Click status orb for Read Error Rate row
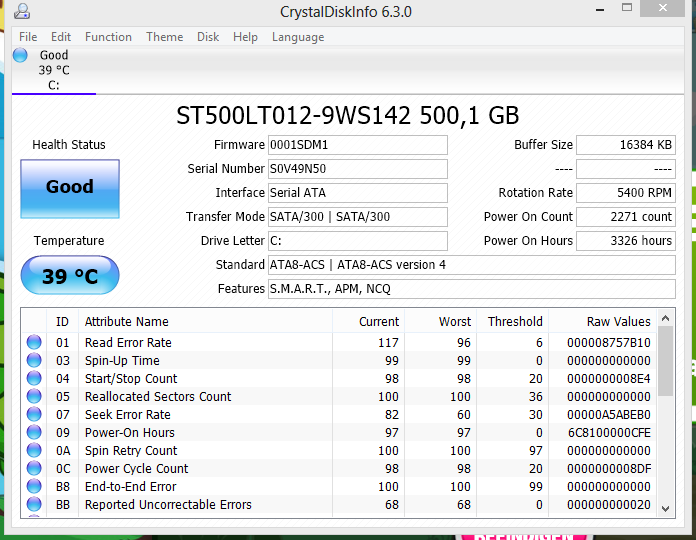The height and width of the screenshot is (540, 696). coord(34,342)
